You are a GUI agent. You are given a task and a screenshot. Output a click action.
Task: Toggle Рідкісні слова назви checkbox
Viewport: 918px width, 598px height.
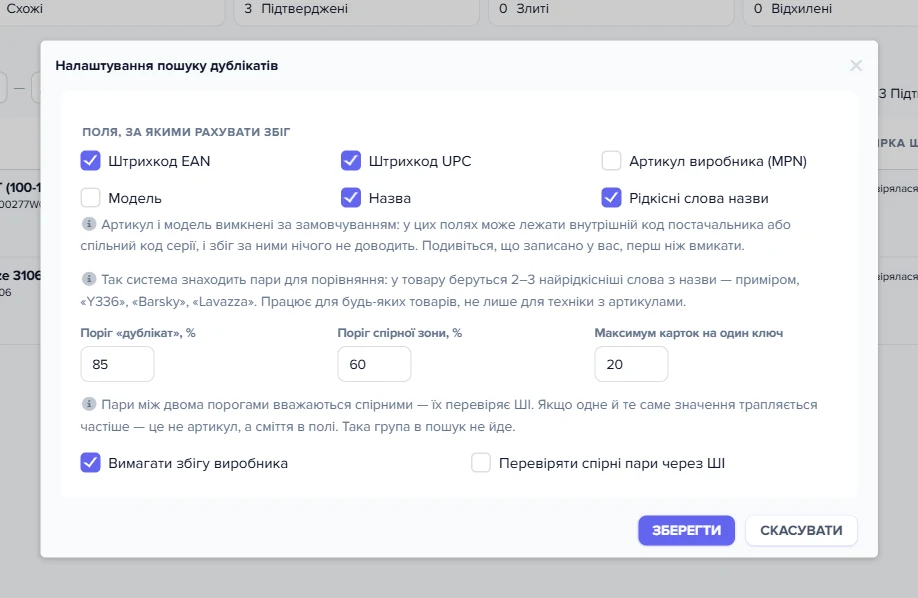[x=611, y=198]
